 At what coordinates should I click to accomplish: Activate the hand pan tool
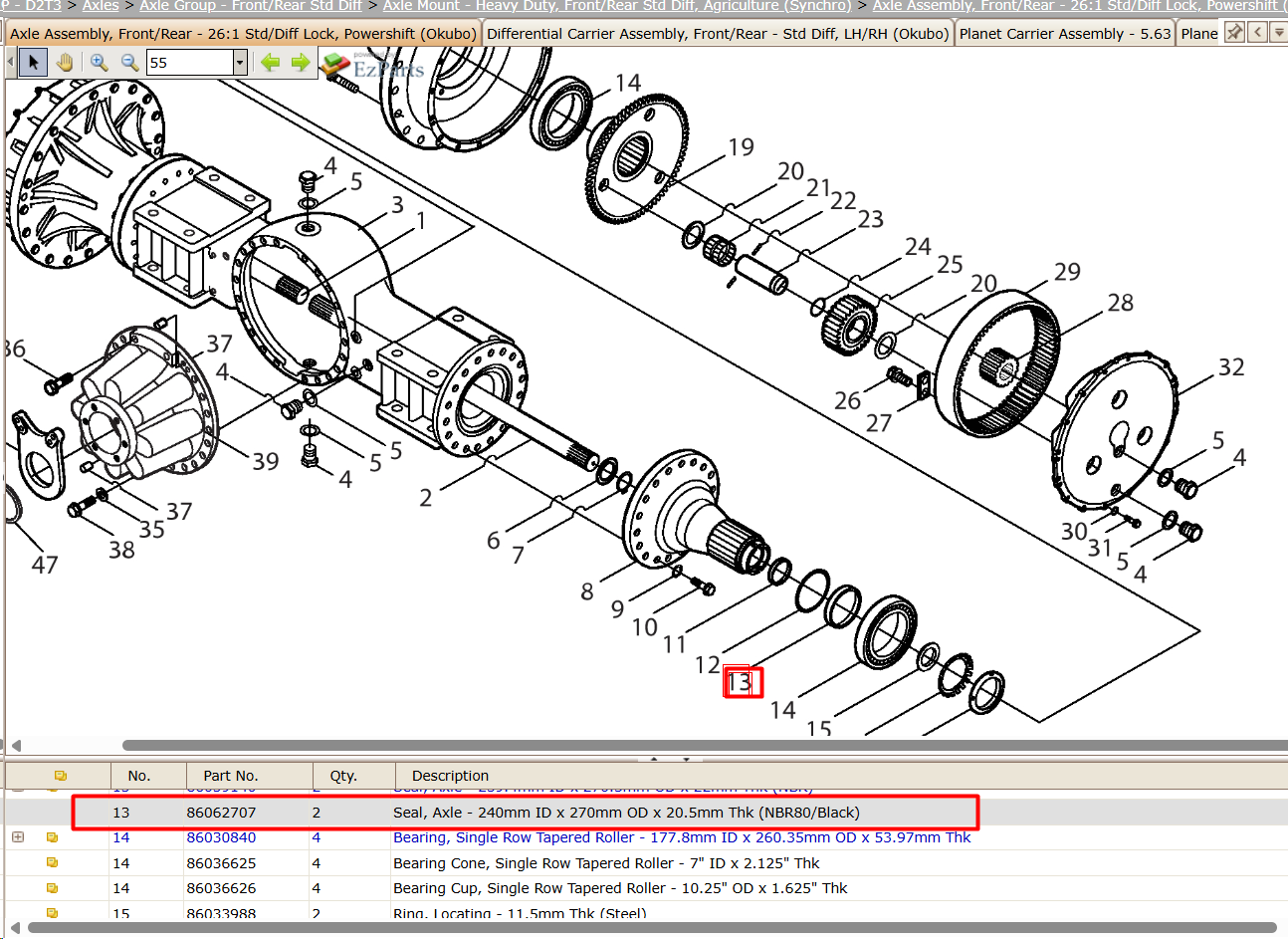pos(65,63)
